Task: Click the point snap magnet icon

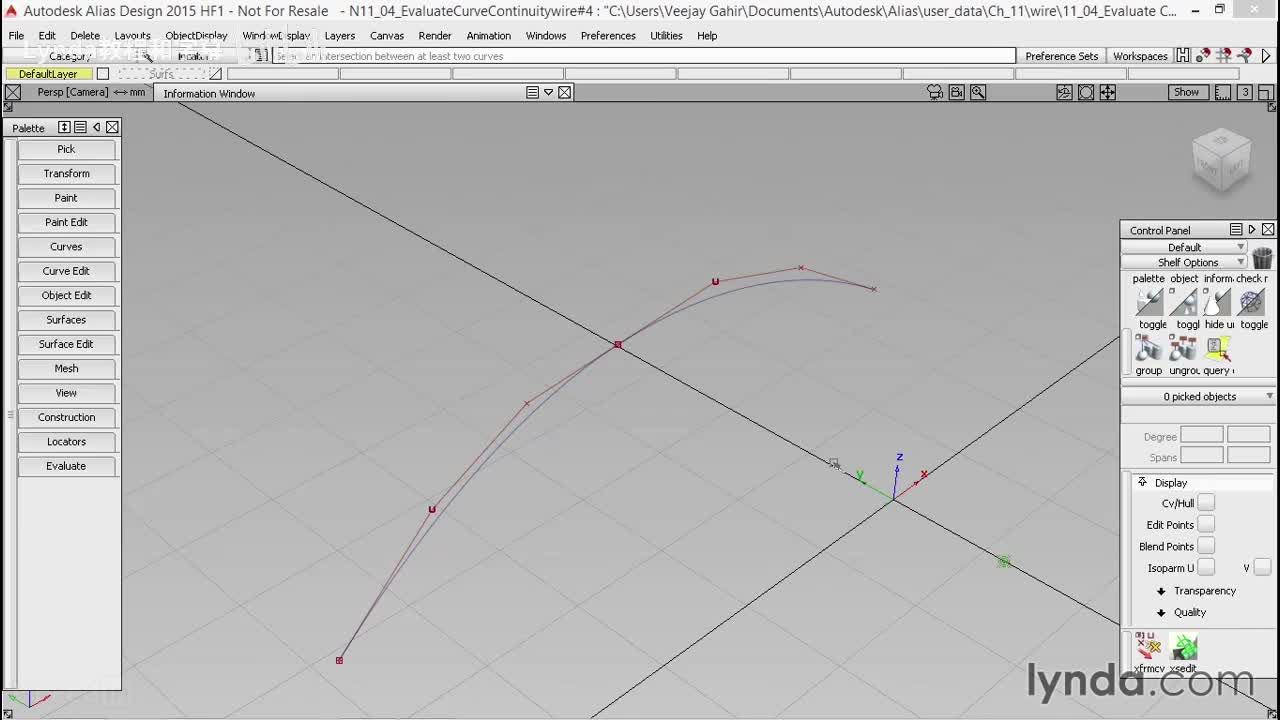Action: tap(1203, 56)
